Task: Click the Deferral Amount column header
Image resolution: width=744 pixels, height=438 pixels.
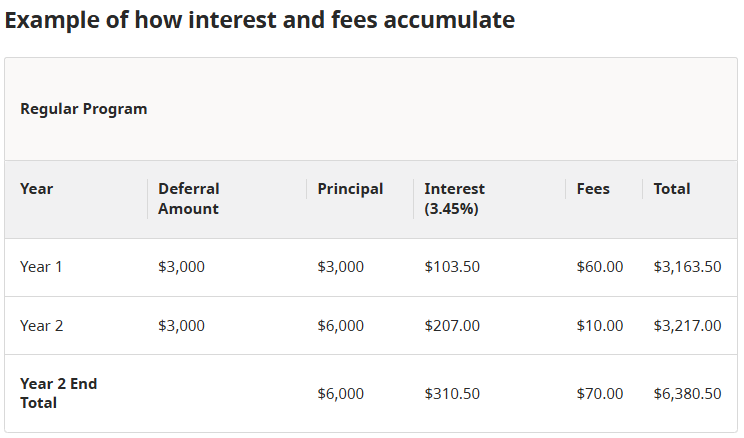Action: point(189,199)
